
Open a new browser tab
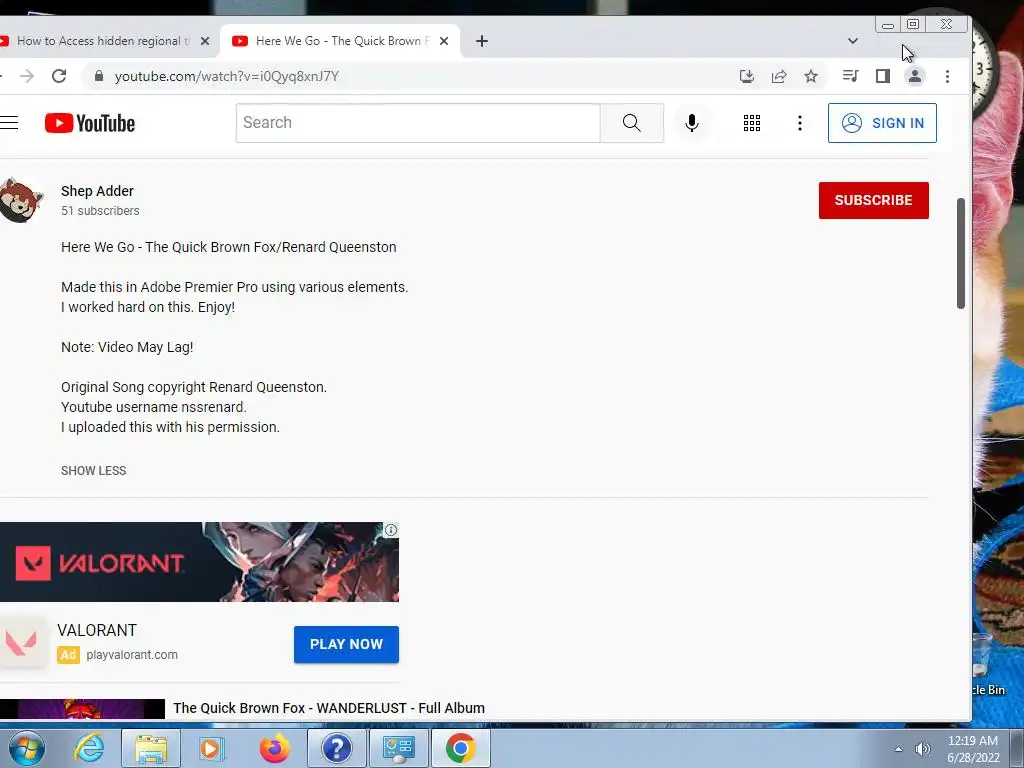(482, 40)
